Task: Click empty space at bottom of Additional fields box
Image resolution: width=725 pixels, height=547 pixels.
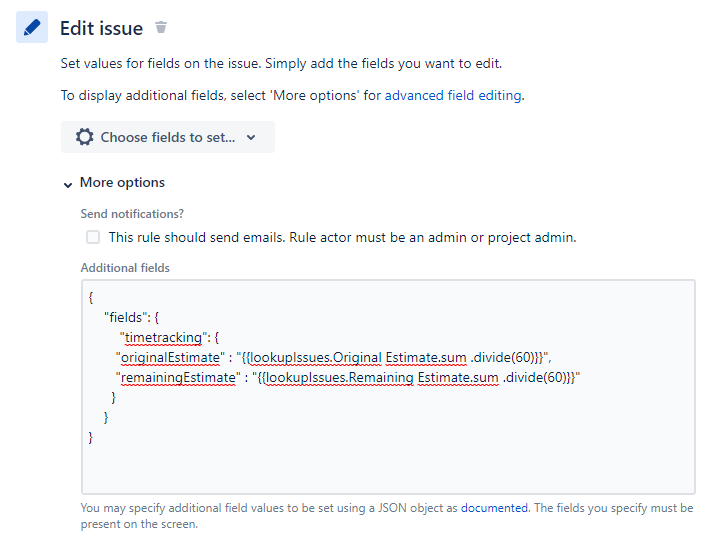Action: pyautogui.click(x=388, y=469)
